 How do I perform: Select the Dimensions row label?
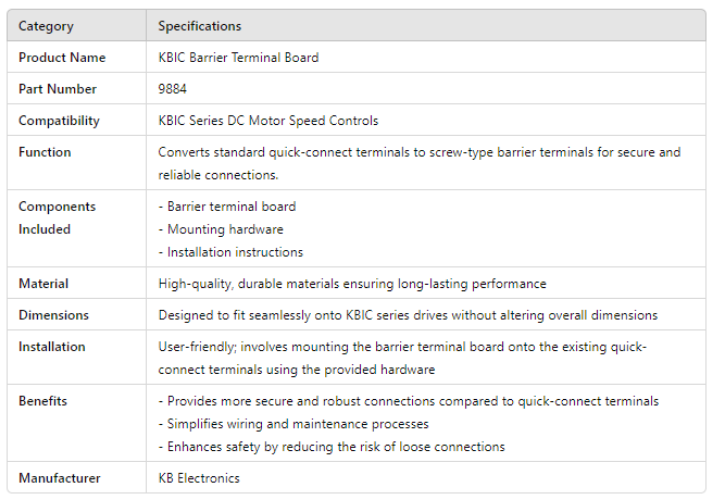tap(54, 315)
